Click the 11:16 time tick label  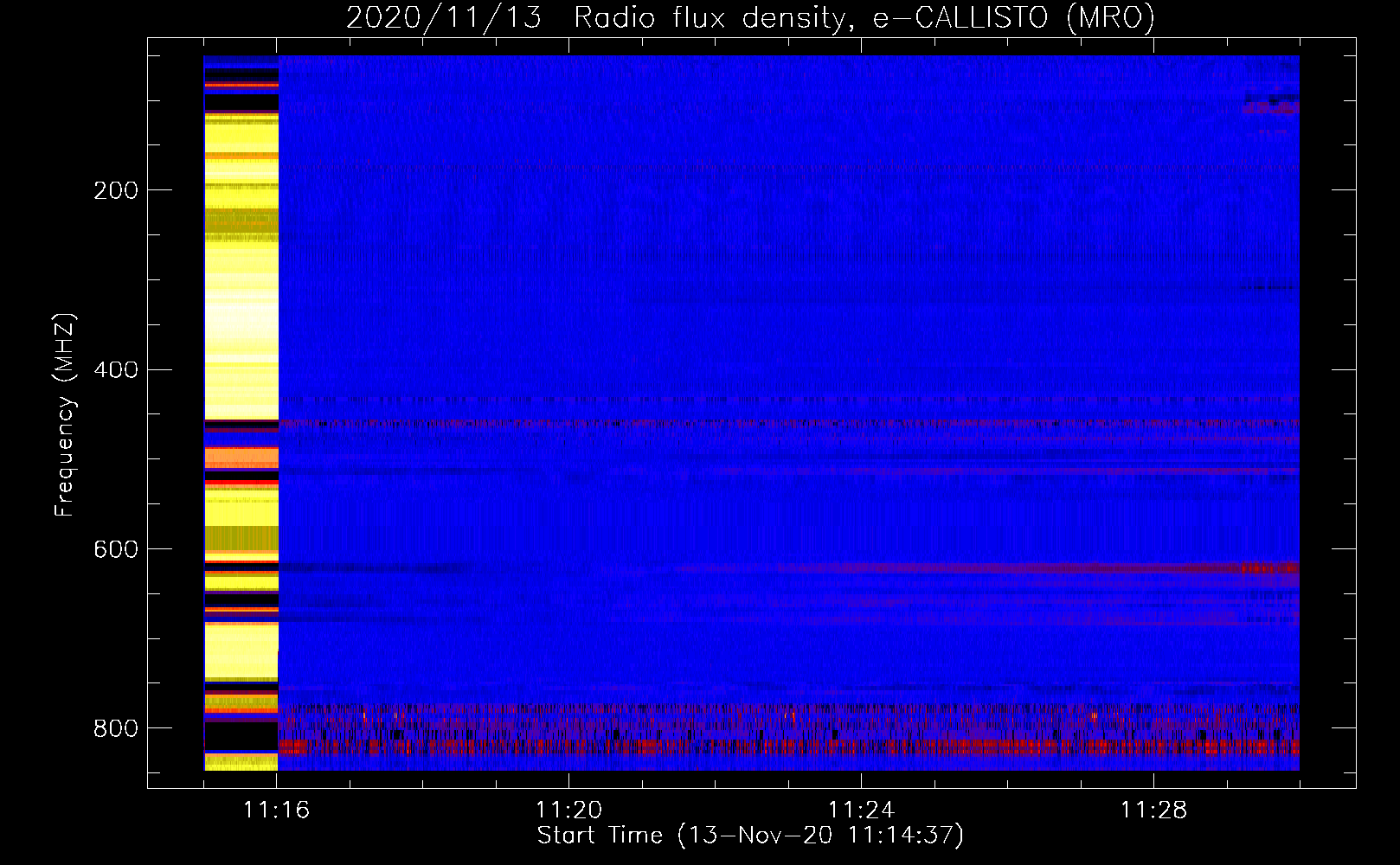(276, 811)
